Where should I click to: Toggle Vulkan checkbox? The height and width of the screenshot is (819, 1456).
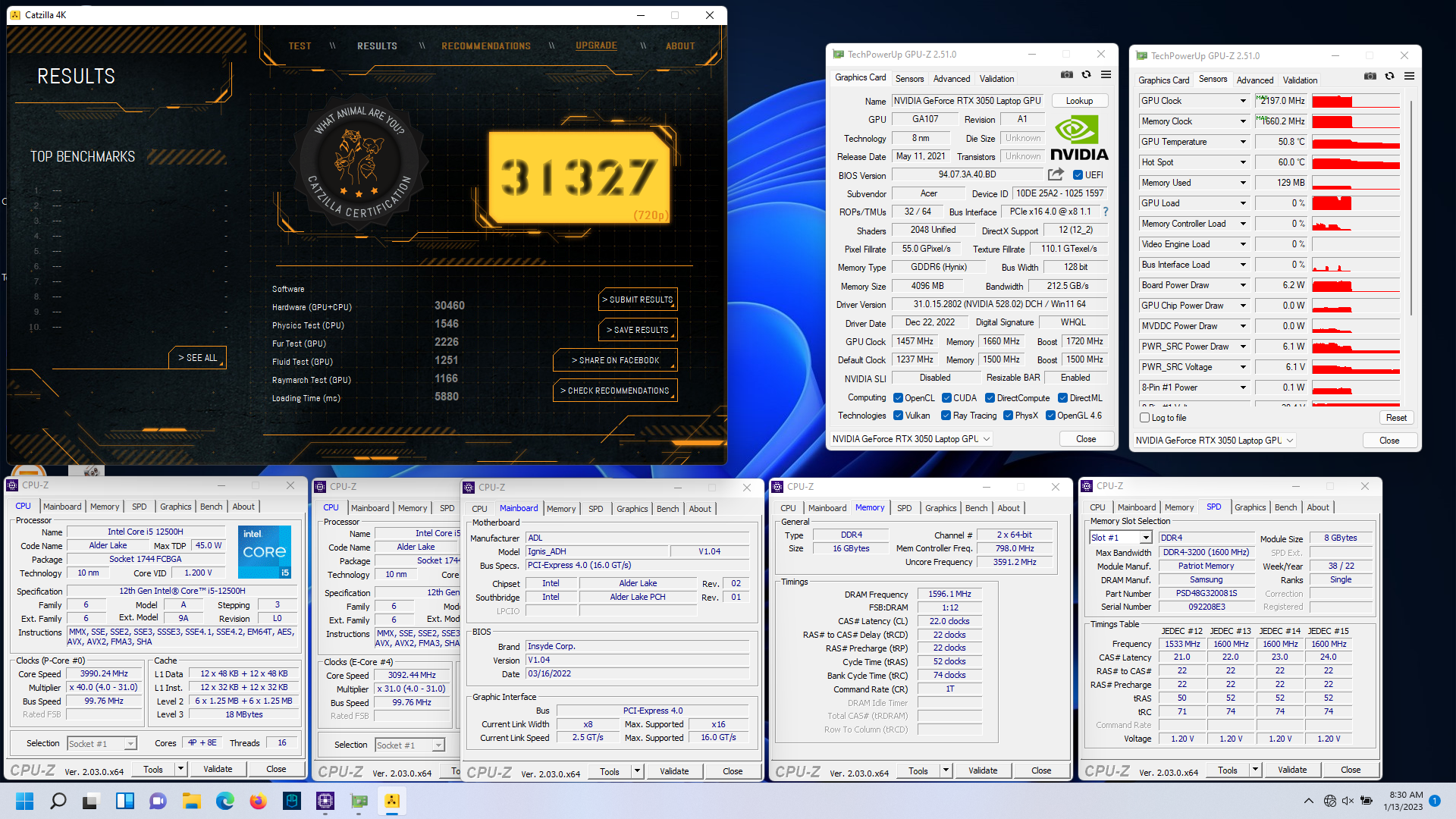point(898,416)
